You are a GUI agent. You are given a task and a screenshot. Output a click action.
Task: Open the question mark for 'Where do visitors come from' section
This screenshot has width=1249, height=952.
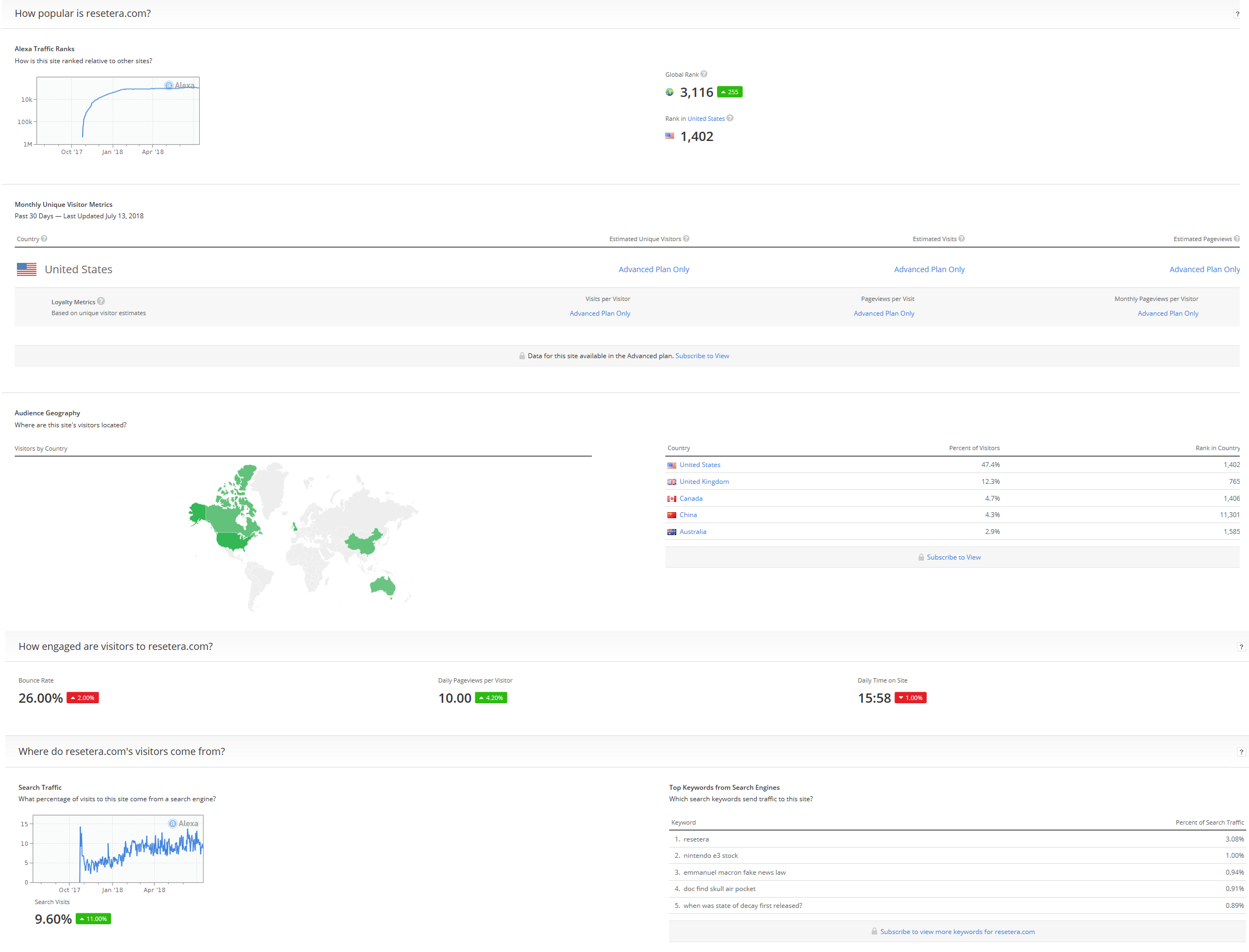click(x=1241, y=752)
